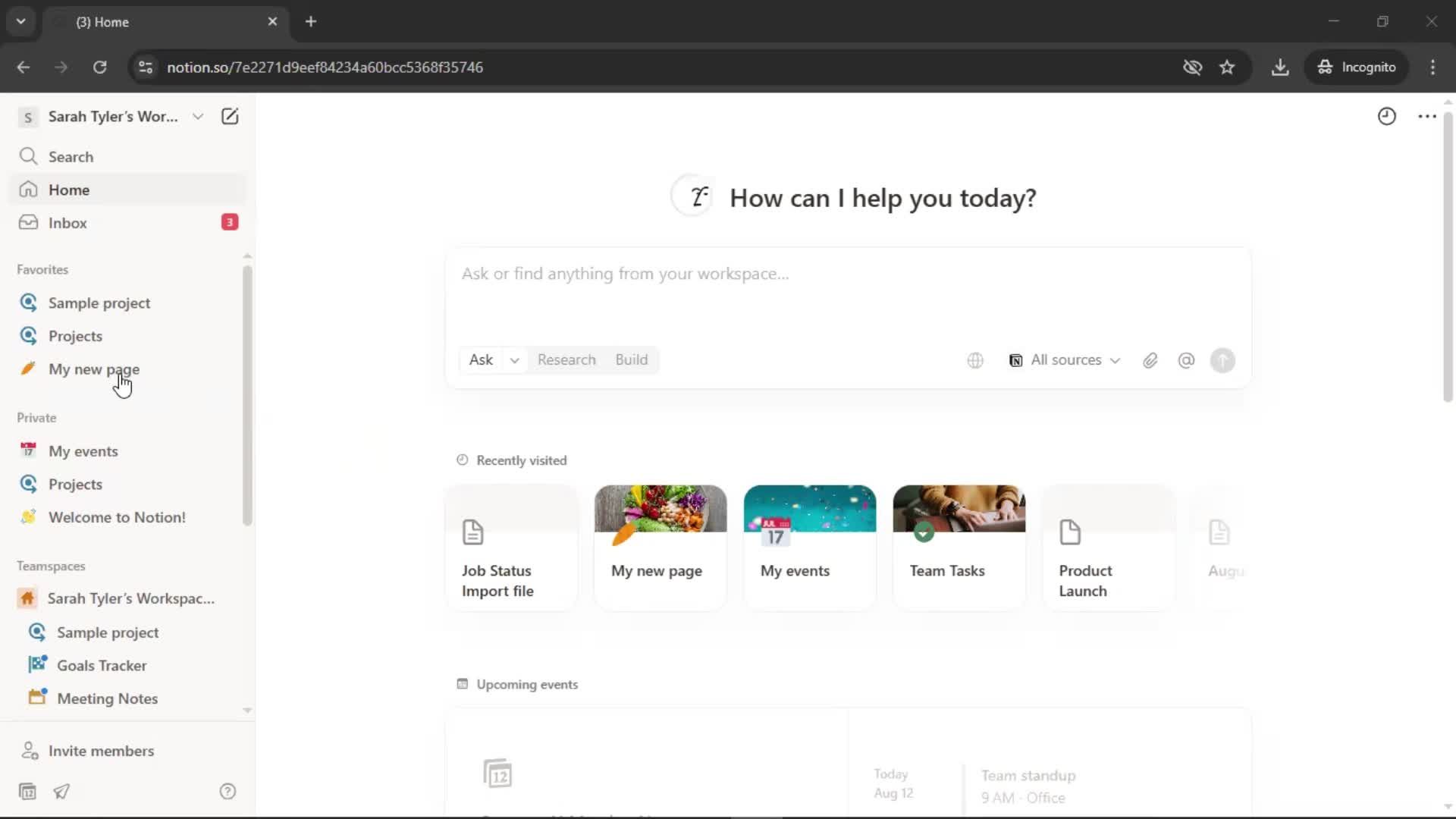Switch to Research mode

coord(566,360)
